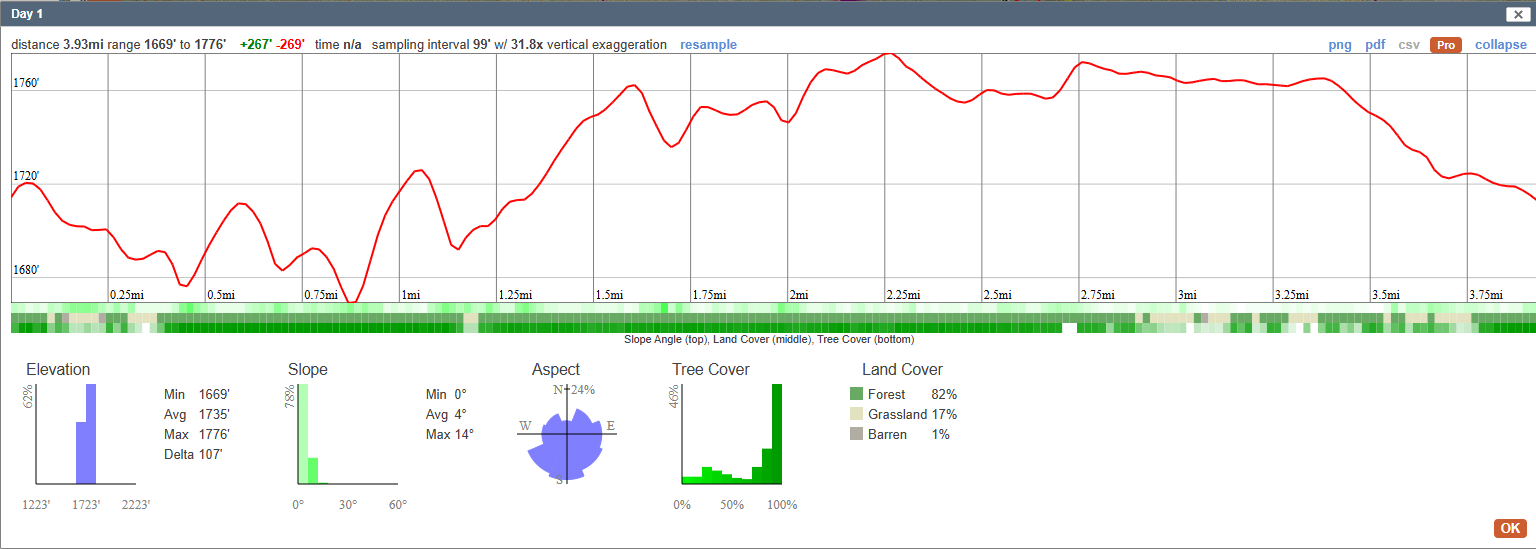Click the 3.25mi distance marker
Viewport: 1536px width, 549px height.
(1291, 295)
